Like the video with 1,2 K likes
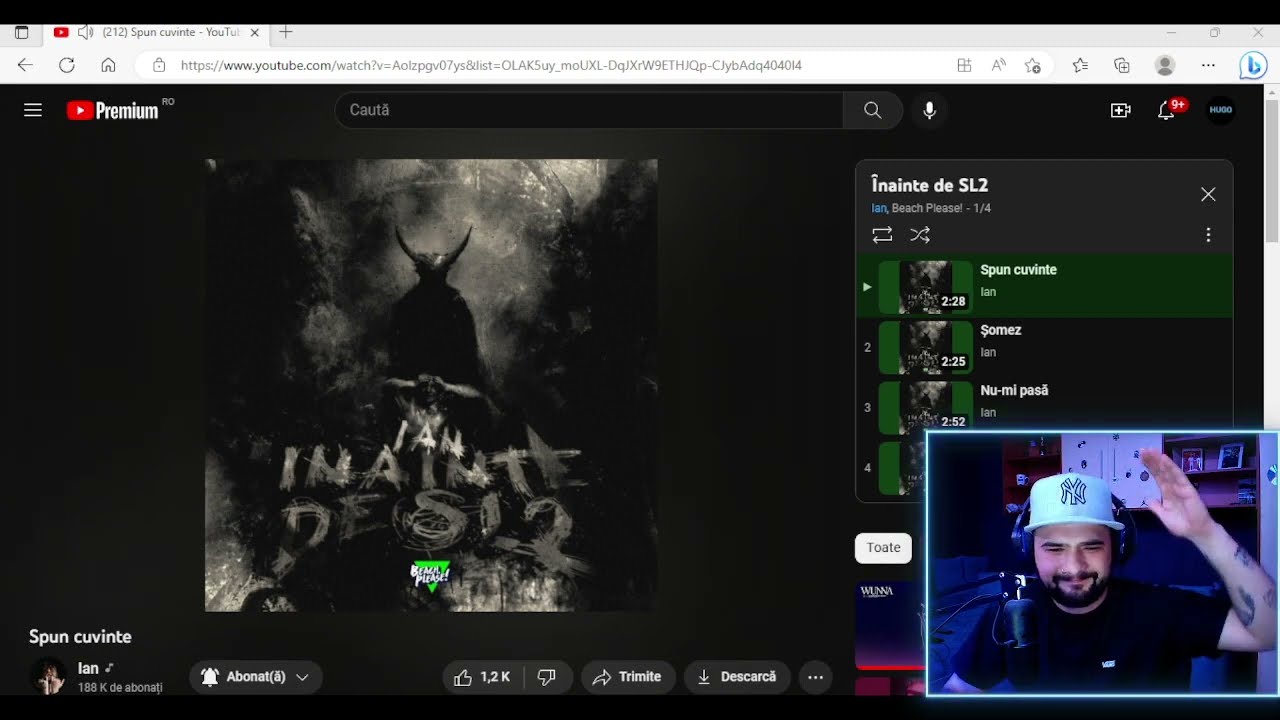Image resolution: width=1280 pixels, height=720 pixels. [483, 677]
